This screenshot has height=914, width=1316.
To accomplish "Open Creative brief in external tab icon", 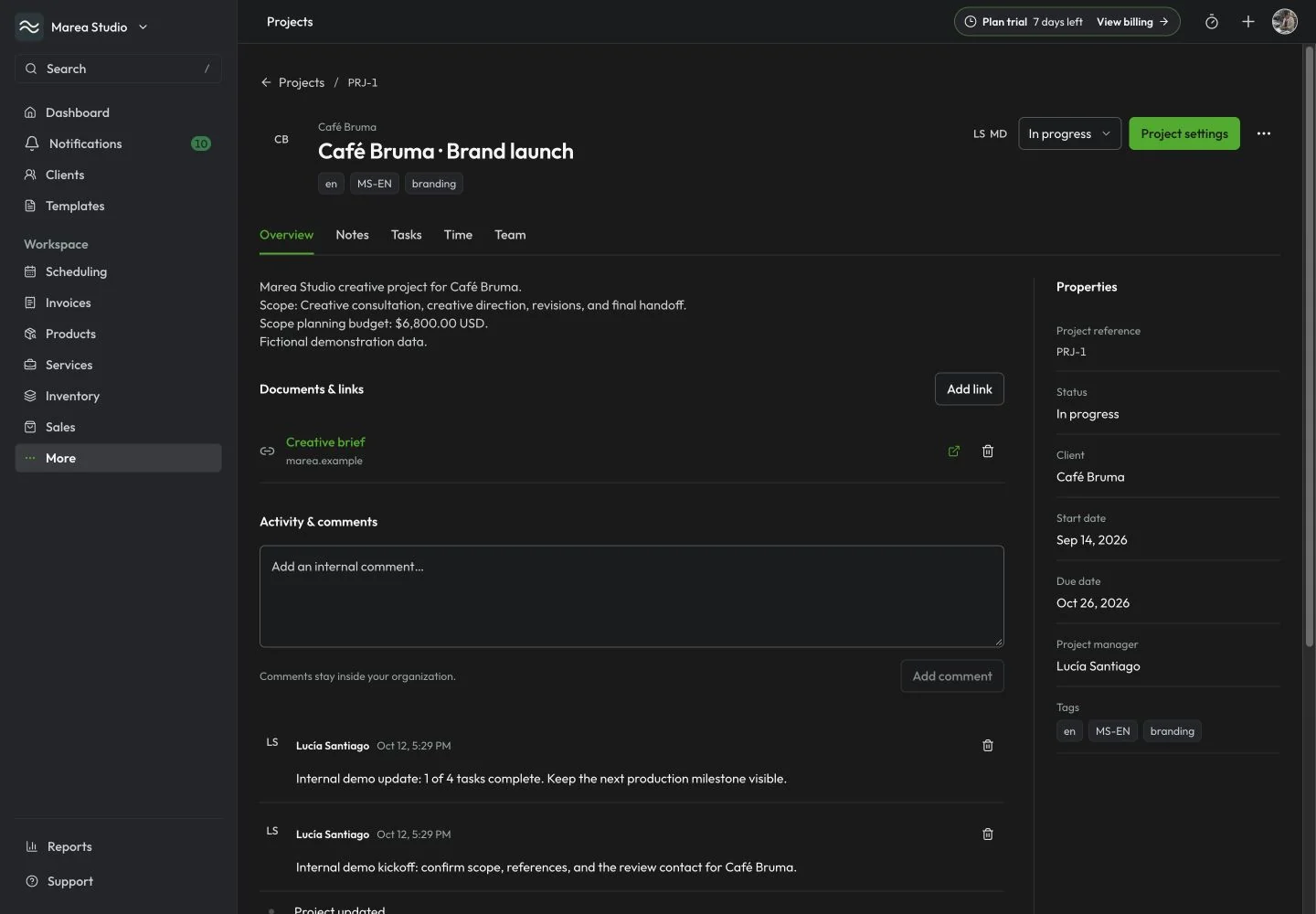I will coord(954,451).
